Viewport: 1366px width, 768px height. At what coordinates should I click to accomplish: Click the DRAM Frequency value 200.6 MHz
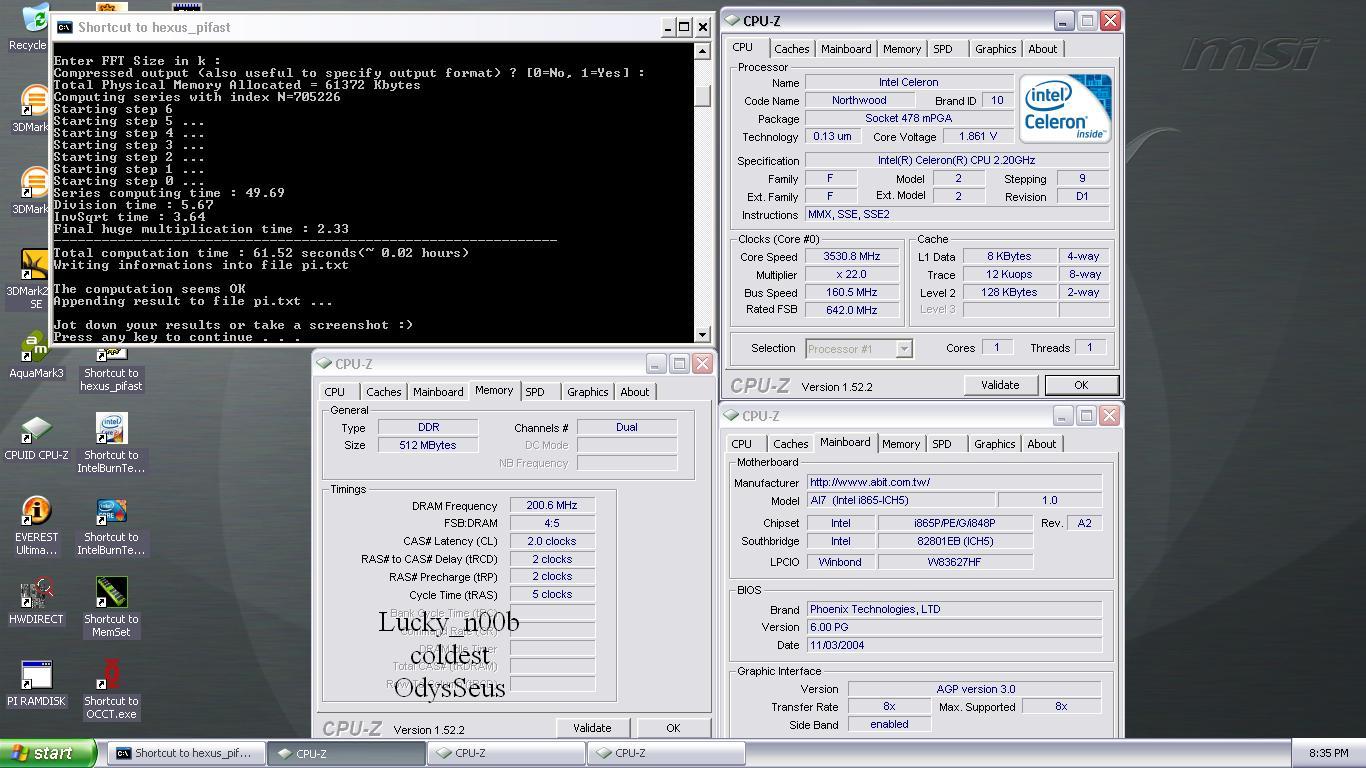tap(552, 506)
